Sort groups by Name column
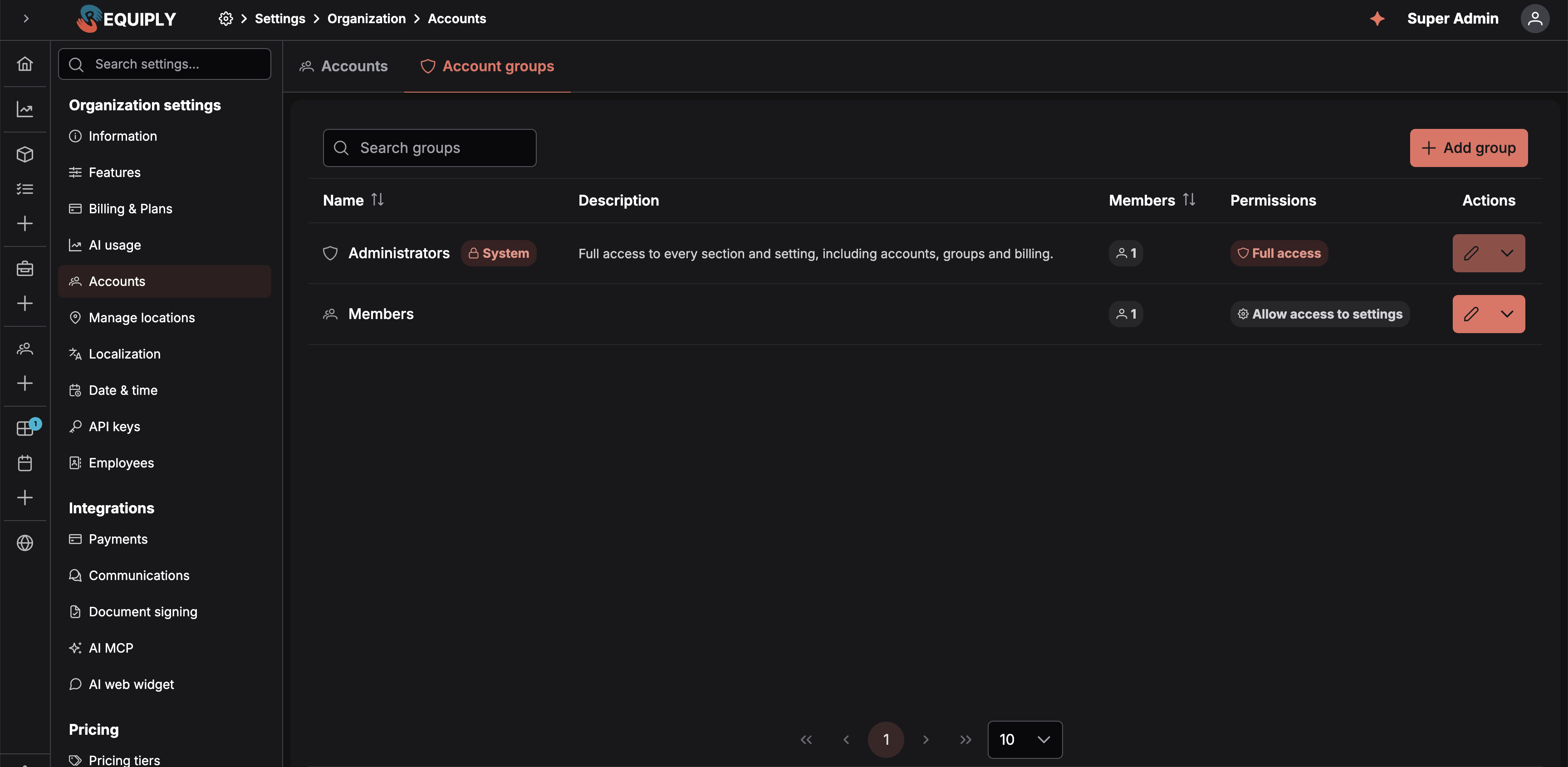The height and width of the screenshot is (767, 1568). click(x=377, y=200)
